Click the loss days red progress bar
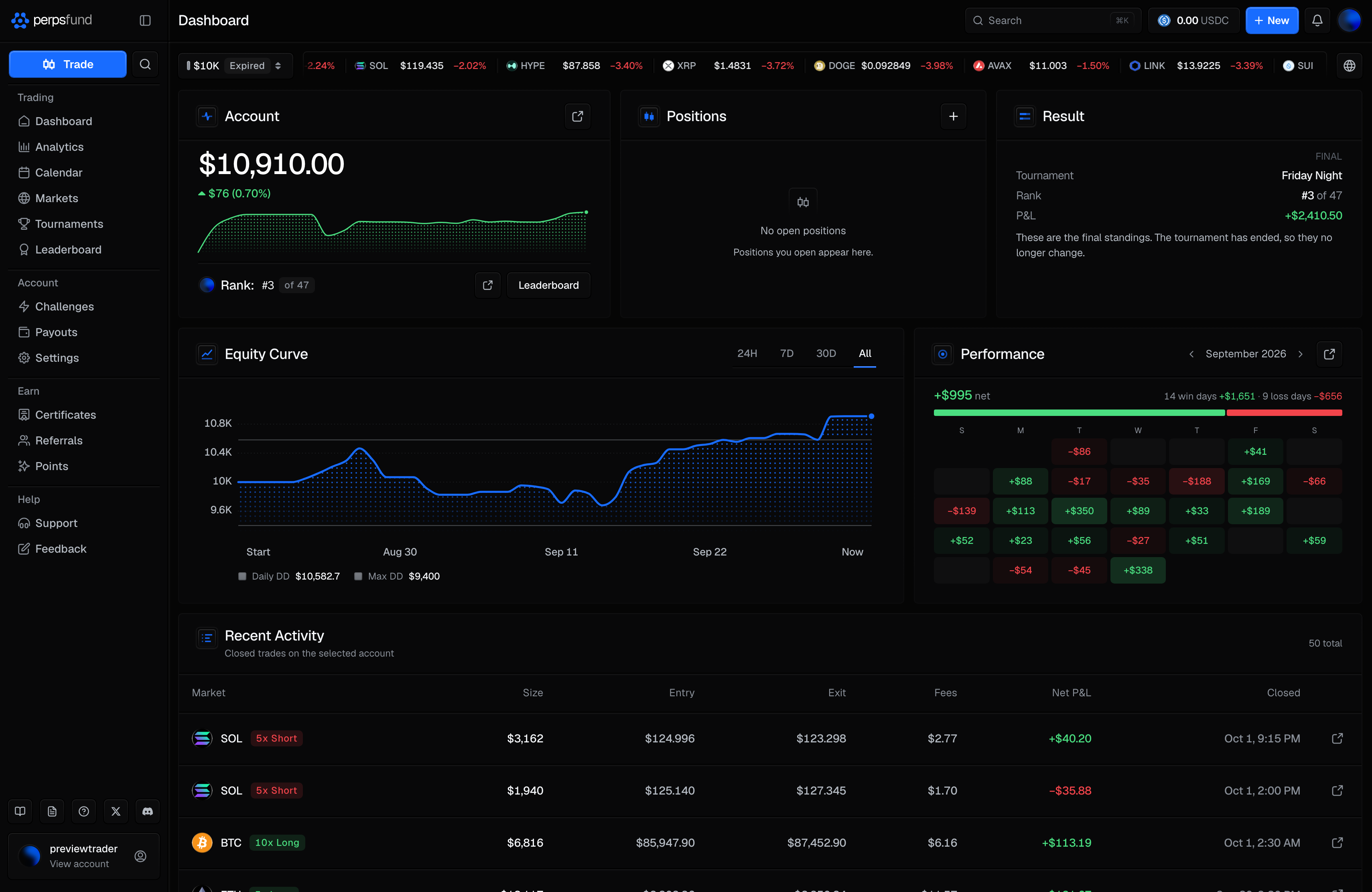Viewport: 1372px width, 892px height. 1285,413
